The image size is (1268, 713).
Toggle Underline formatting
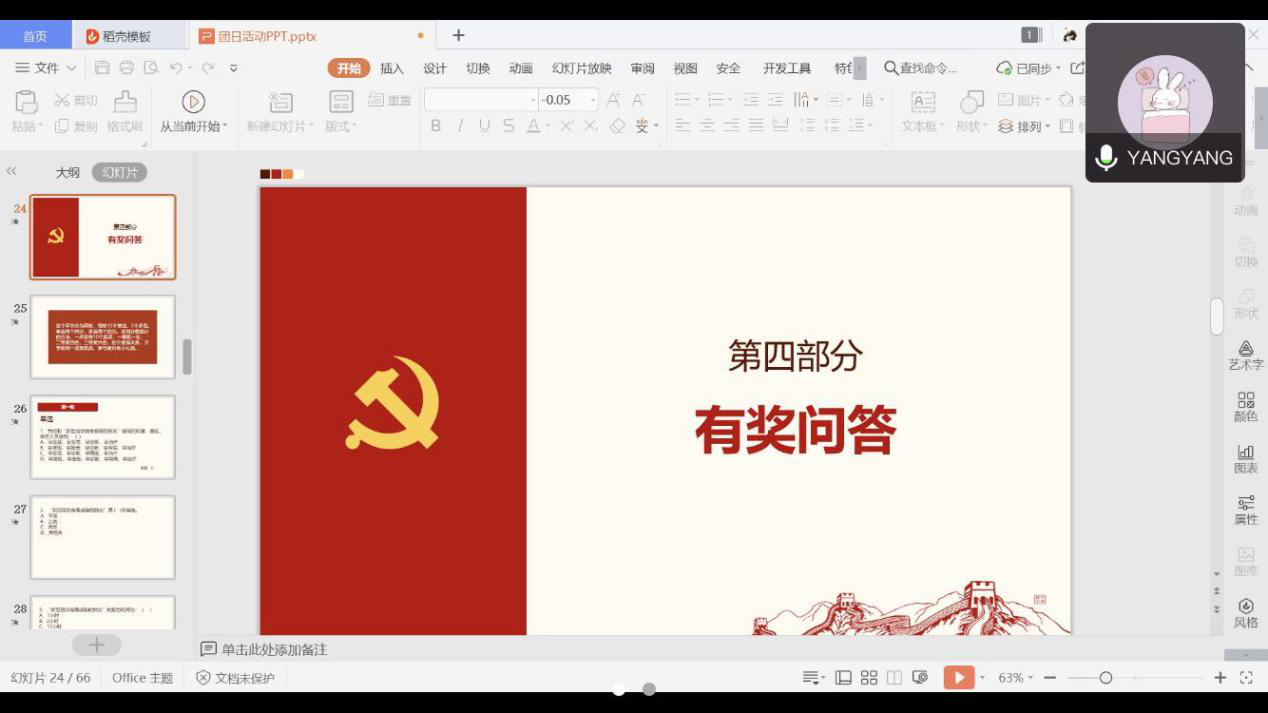484,126
